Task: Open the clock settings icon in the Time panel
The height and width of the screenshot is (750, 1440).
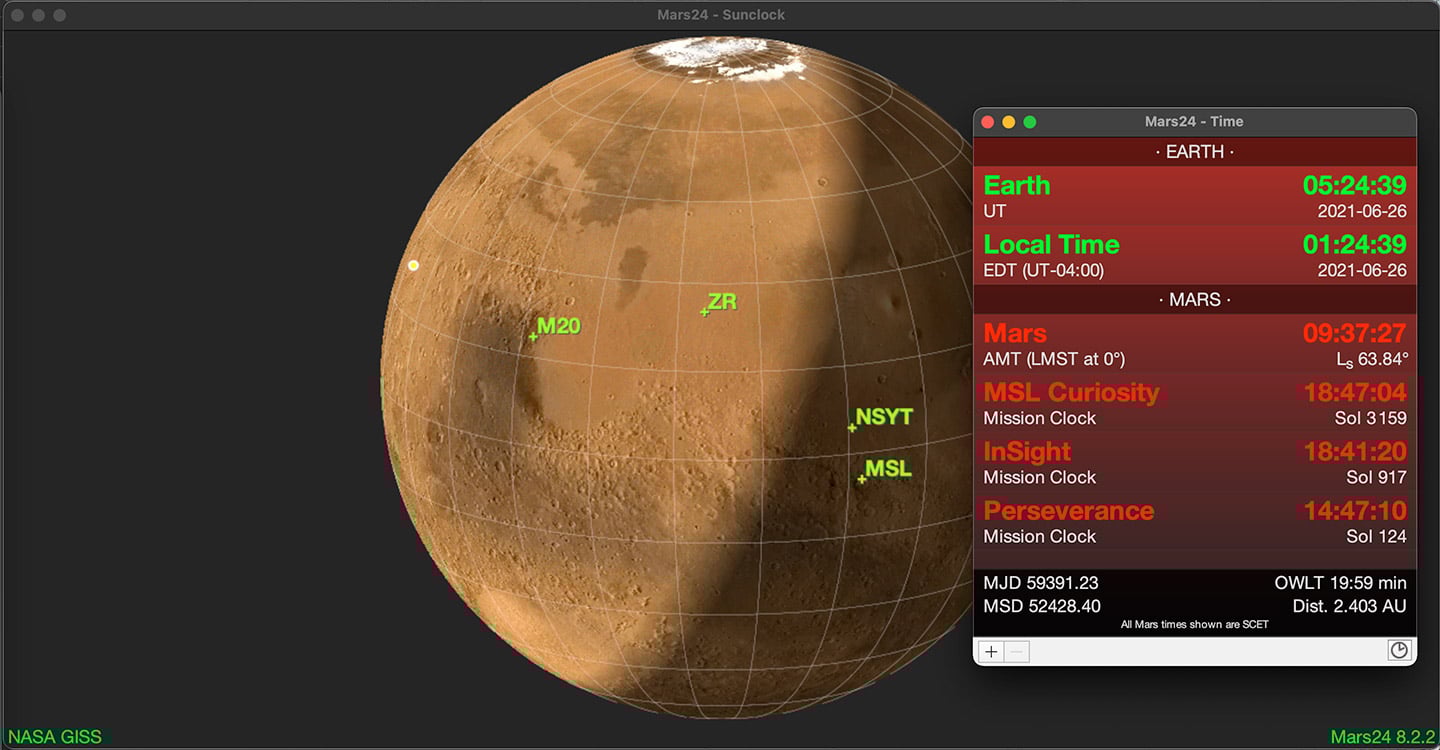Action: point(1398,650)
